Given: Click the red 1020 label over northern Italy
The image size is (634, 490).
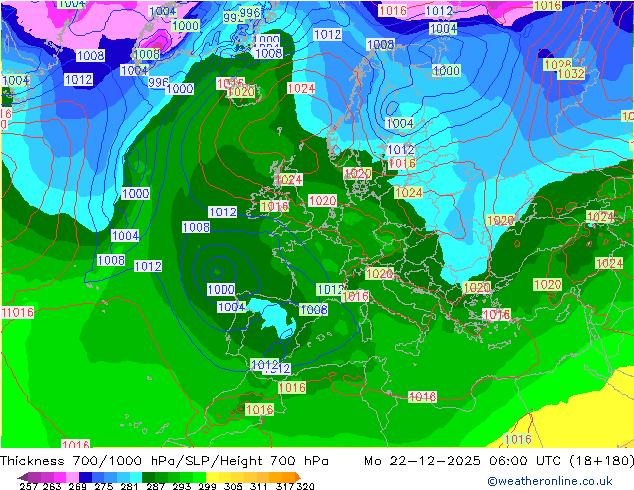Looking at the screenshot, I should tap(380, 274).
